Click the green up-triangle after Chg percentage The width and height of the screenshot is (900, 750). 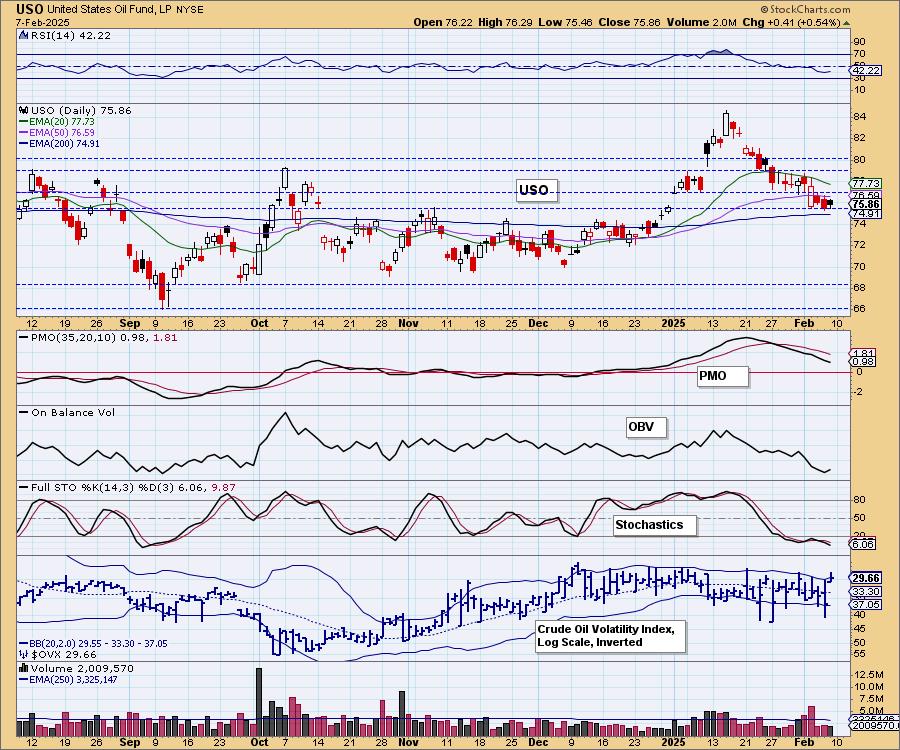tap(846, 23)
